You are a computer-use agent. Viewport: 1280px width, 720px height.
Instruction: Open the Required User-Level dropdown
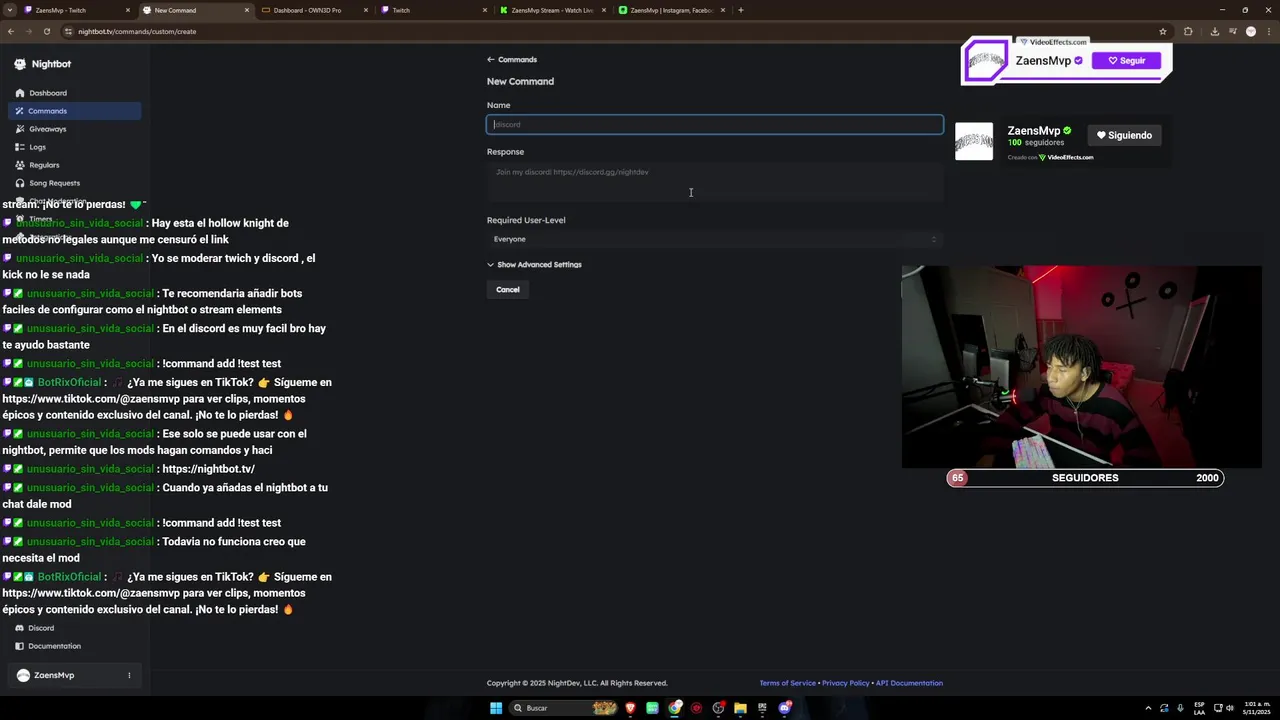click(715, 239)
